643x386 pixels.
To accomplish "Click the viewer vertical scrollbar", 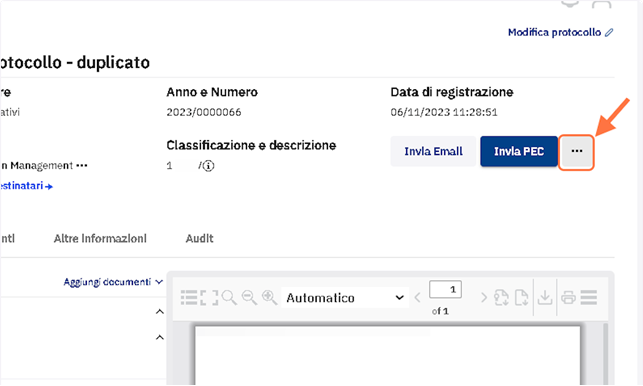I will [x=605, y=354].
